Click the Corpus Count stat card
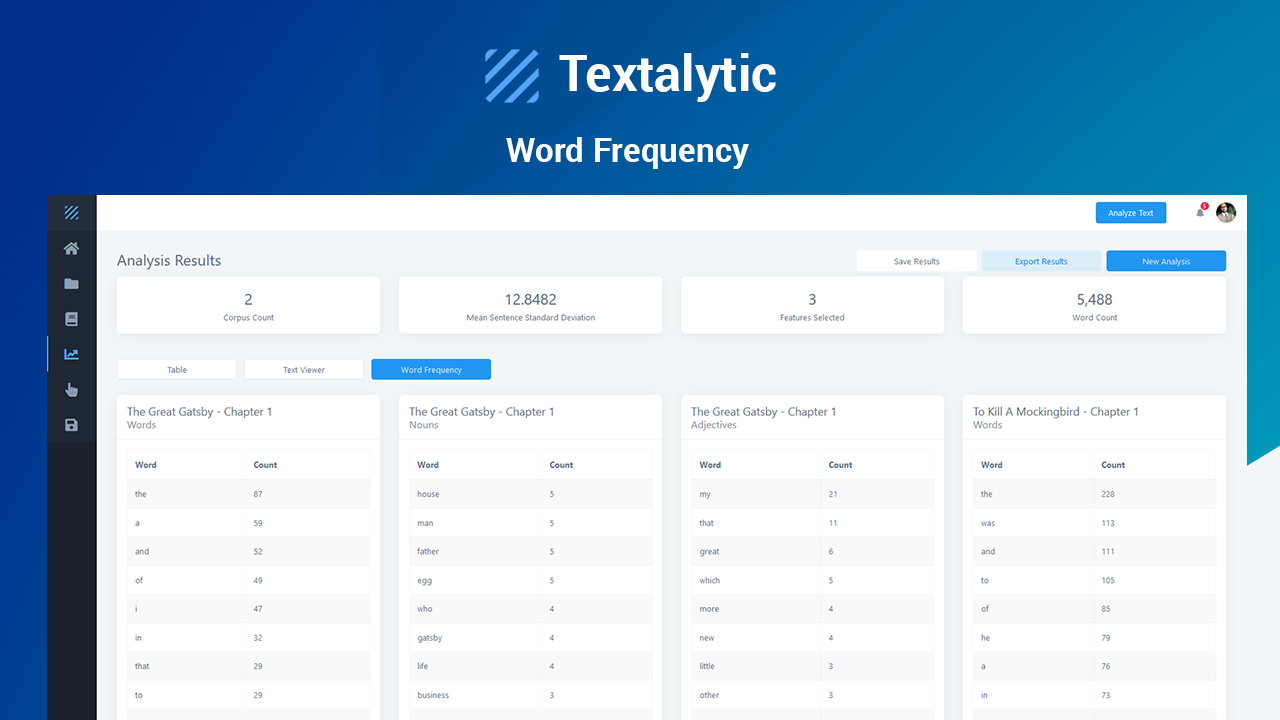Image resolution: width=1280 pixels, height=720 pixels. click(248, 304)
